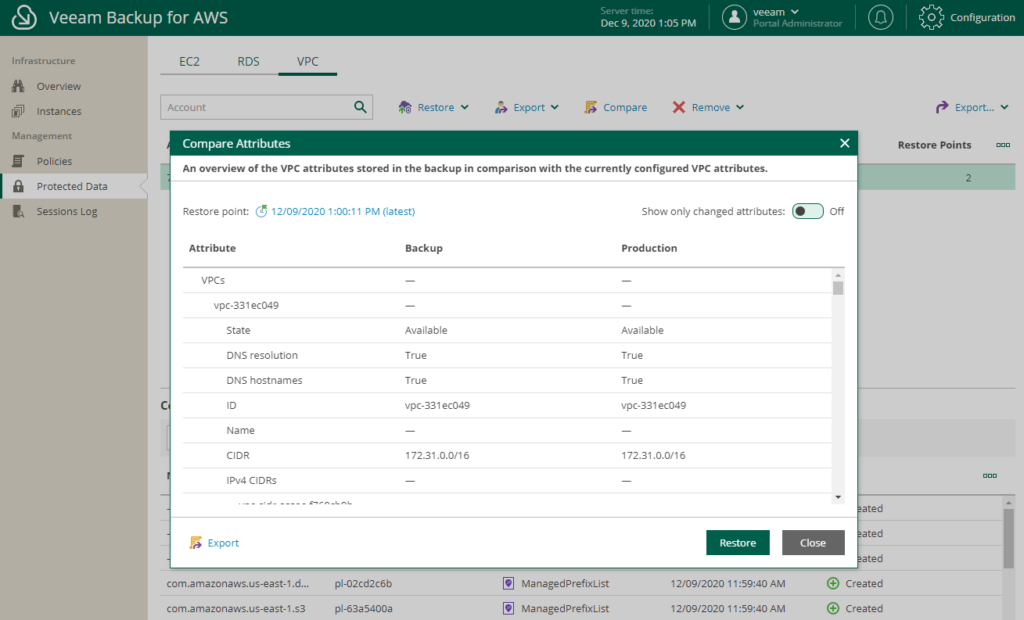Click the Production ID value vpc-331ec049

pos(654,405)
